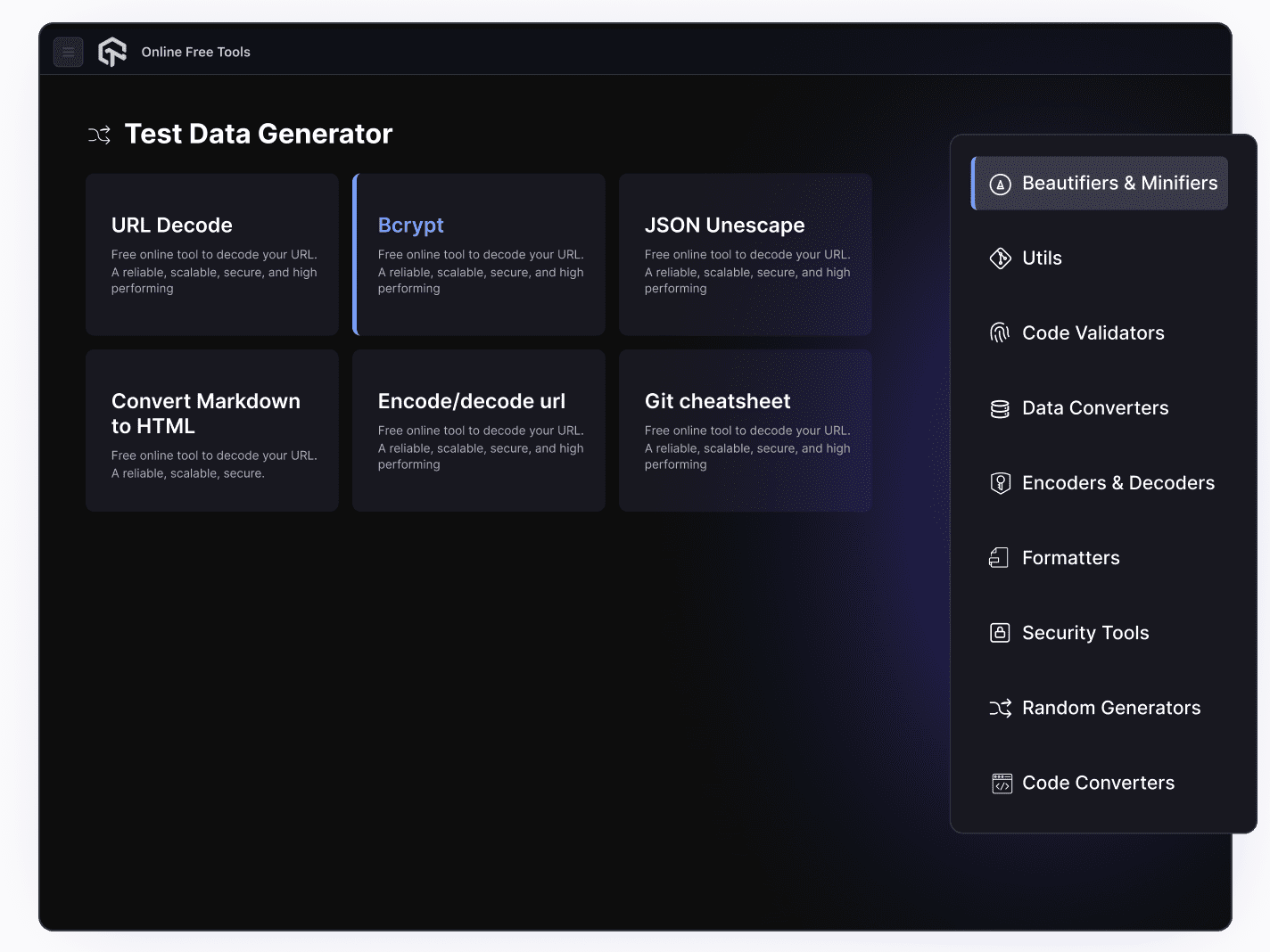Open the Bcrypt tool card
Image resolution: width=1270 pixels, height=952 pixels.
[479, 254]
